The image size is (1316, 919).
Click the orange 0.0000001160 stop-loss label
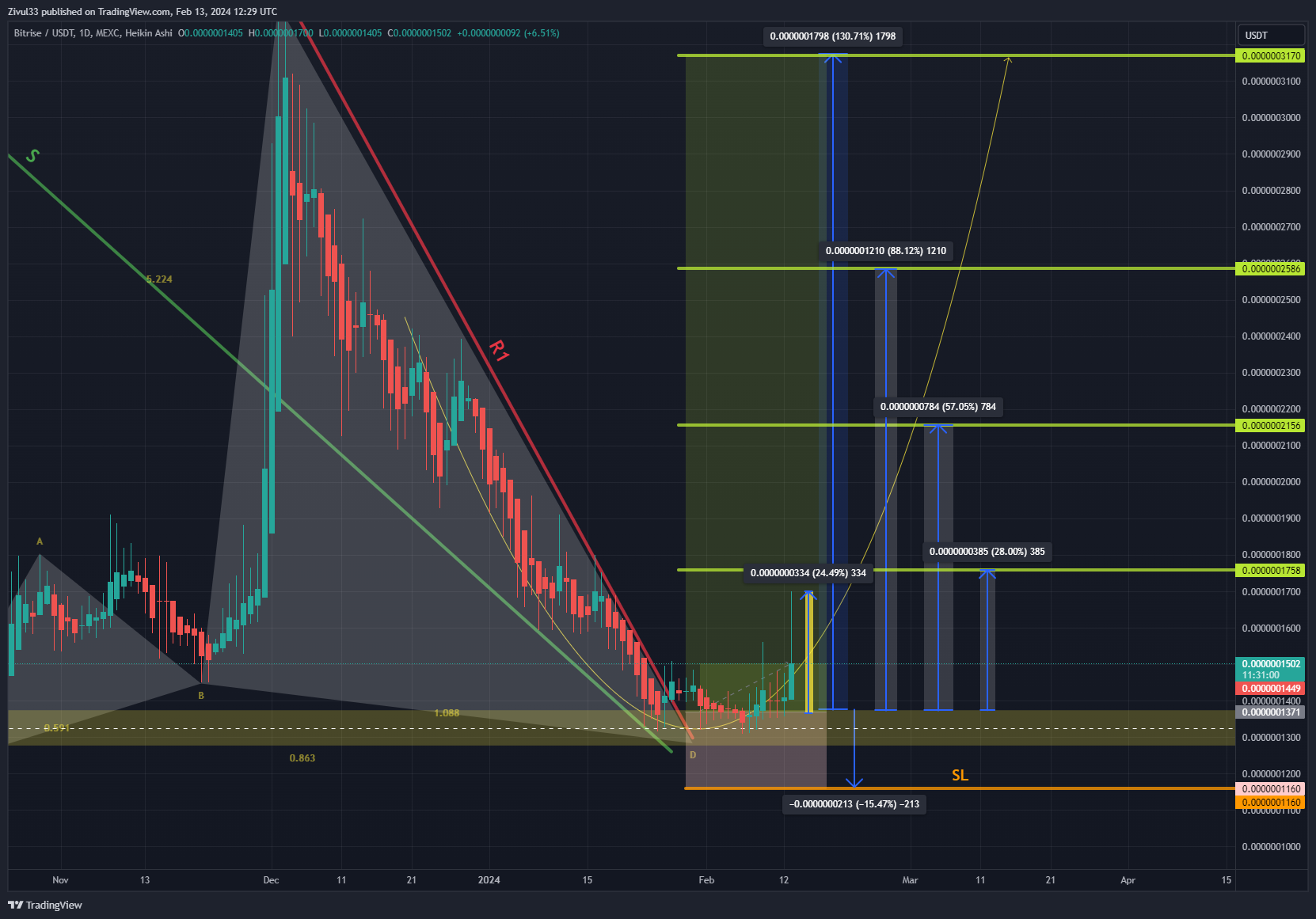click(1269, 803)
